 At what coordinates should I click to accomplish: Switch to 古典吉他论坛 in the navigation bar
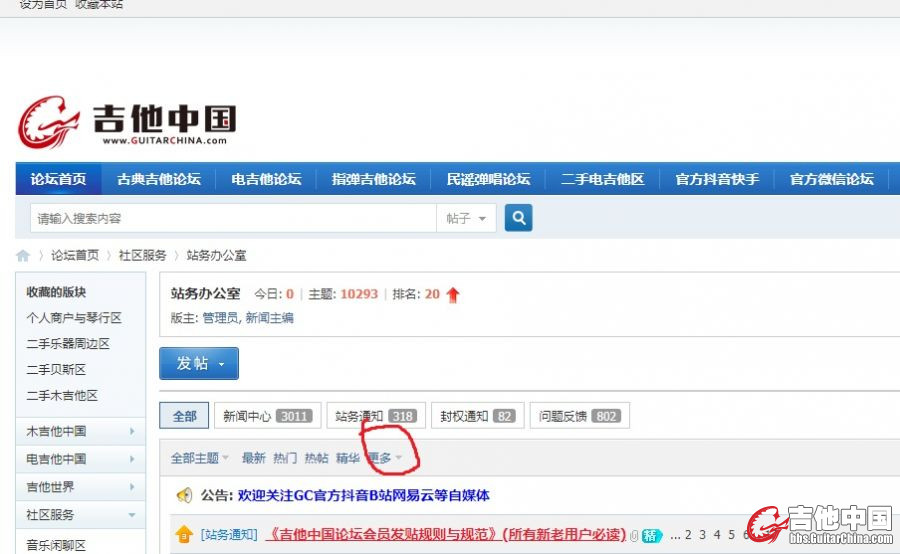click(159, 180)
